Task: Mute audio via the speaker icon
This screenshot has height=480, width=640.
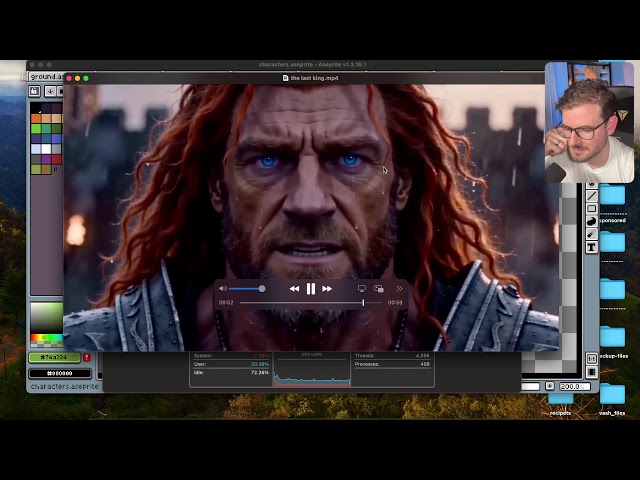Action: coord(223,289)
